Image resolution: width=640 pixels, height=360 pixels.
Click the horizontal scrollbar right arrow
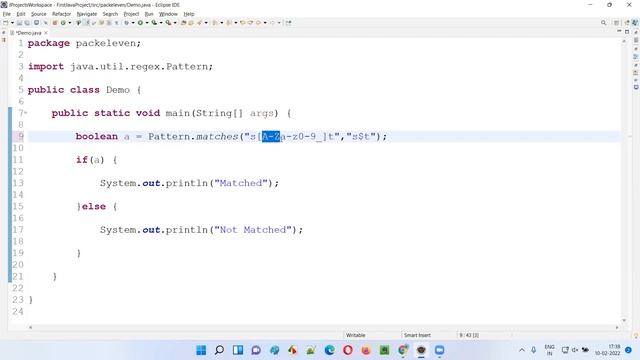(617, 327)
